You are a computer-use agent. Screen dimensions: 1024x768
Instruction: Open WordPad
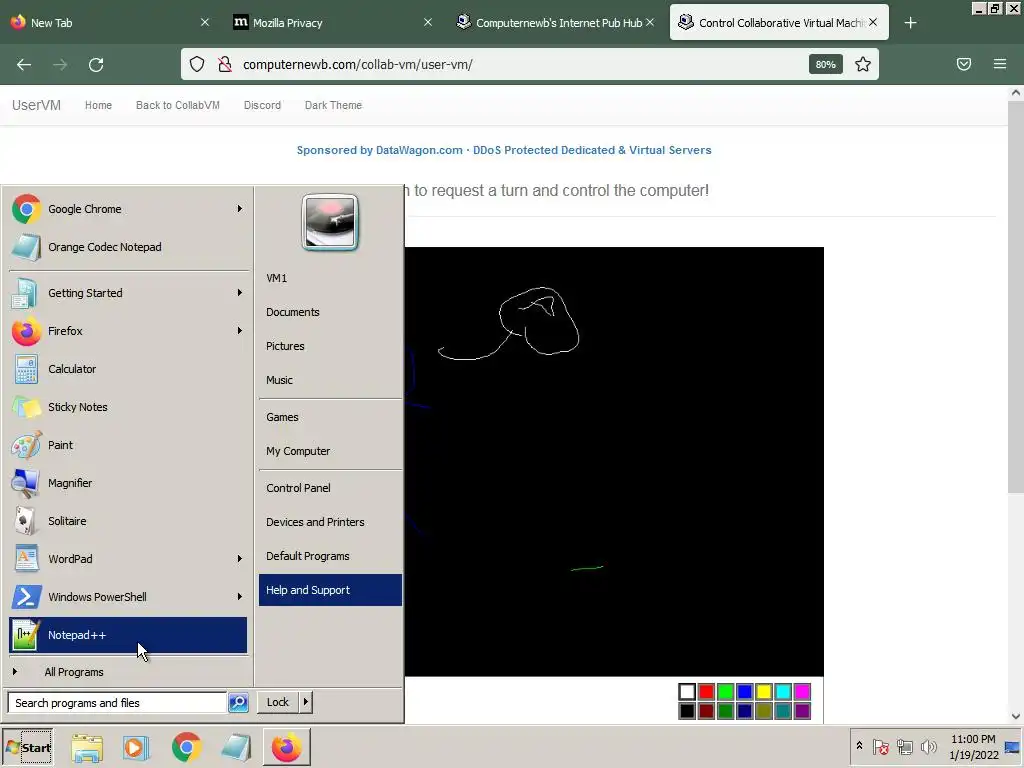pyautogui.click(x=128, y=558)
